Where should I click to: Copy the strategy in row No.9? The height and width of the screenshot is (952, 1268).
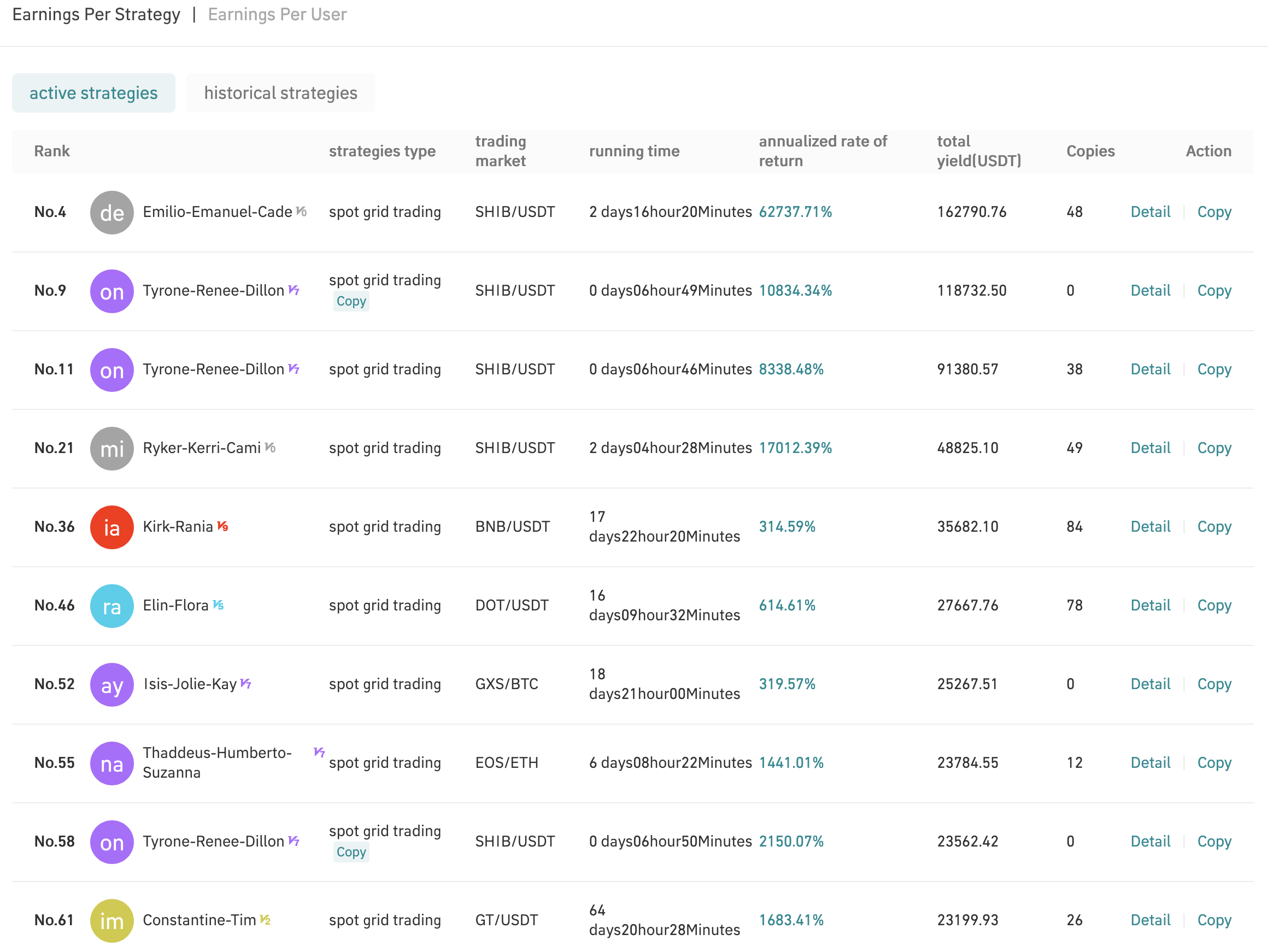coord(1214,291)
